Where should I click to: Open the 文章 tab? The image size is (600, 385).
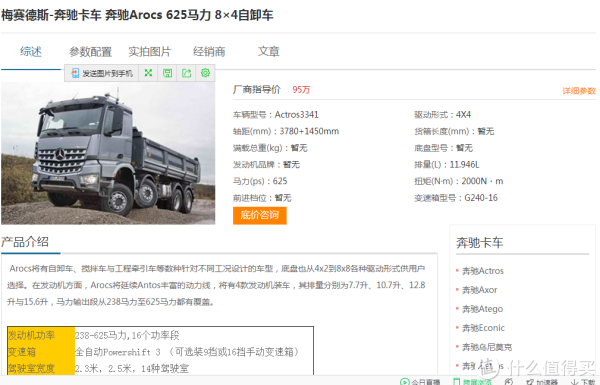click(269, 51)
